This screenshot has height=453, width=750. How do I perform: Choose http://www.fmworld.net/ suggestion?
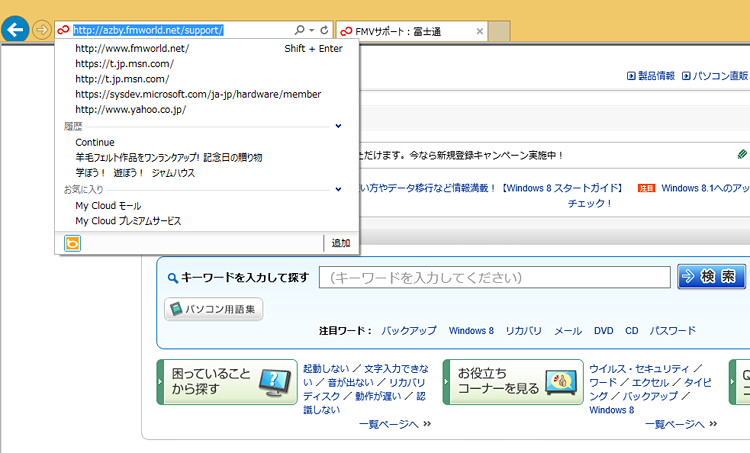[x=132, y=48]
